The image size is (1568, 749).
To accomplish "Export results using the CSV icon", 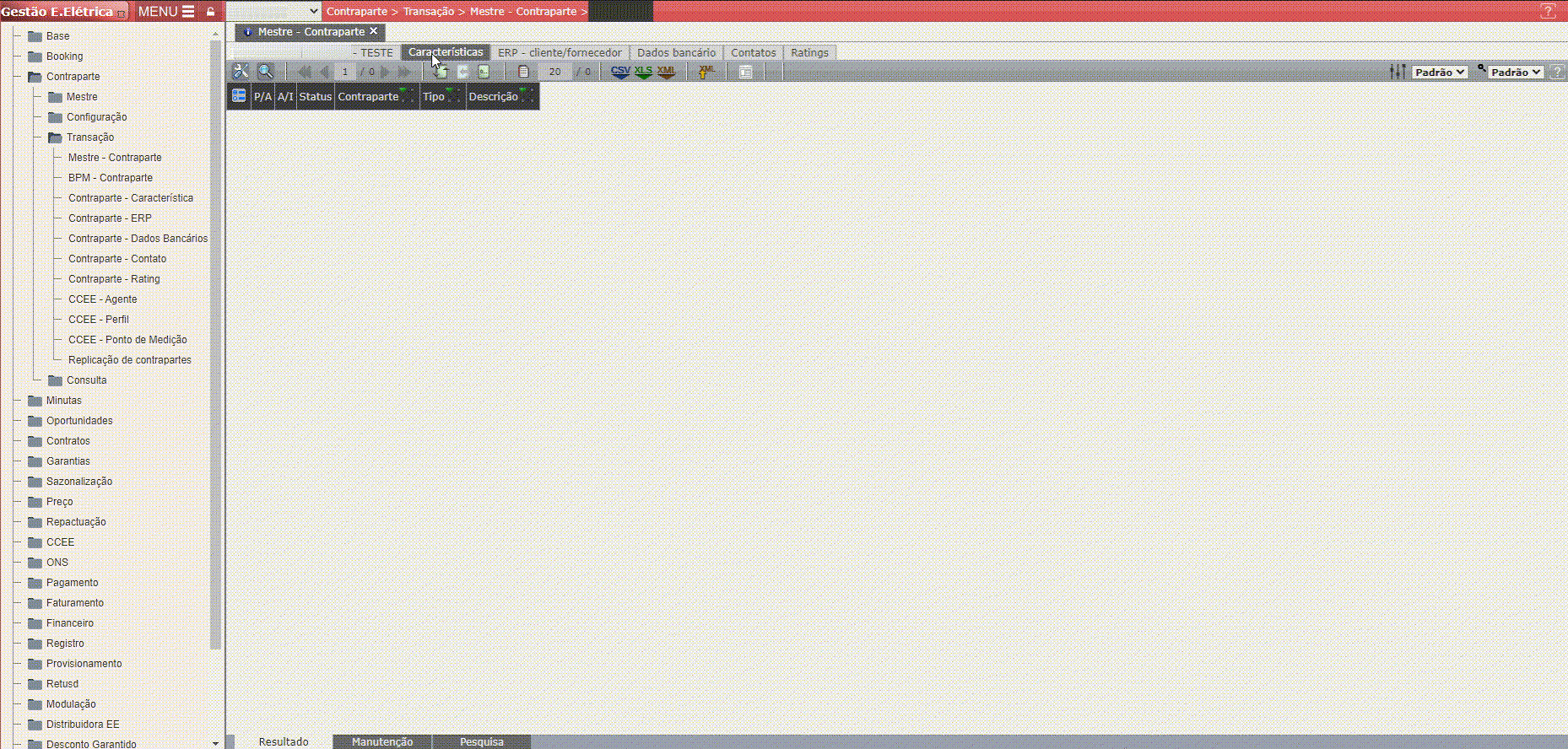I will pyautogui.click(x=620, y=72).
